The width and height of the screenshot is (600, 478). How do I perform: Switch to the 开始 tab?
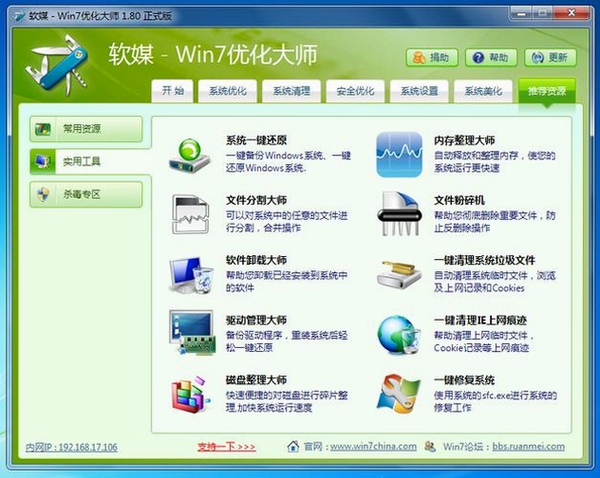(172, 91)
